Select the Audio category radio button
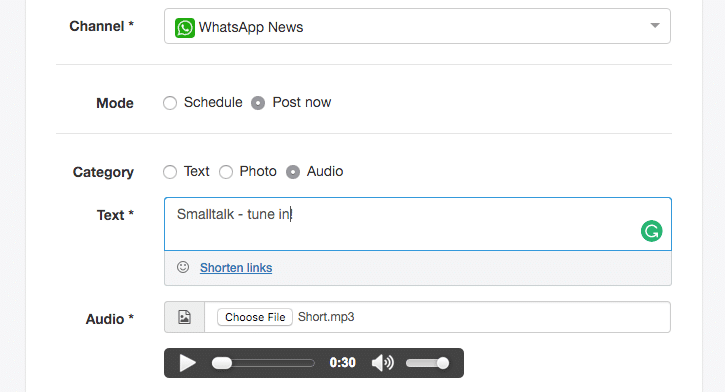 click(293, 172)
